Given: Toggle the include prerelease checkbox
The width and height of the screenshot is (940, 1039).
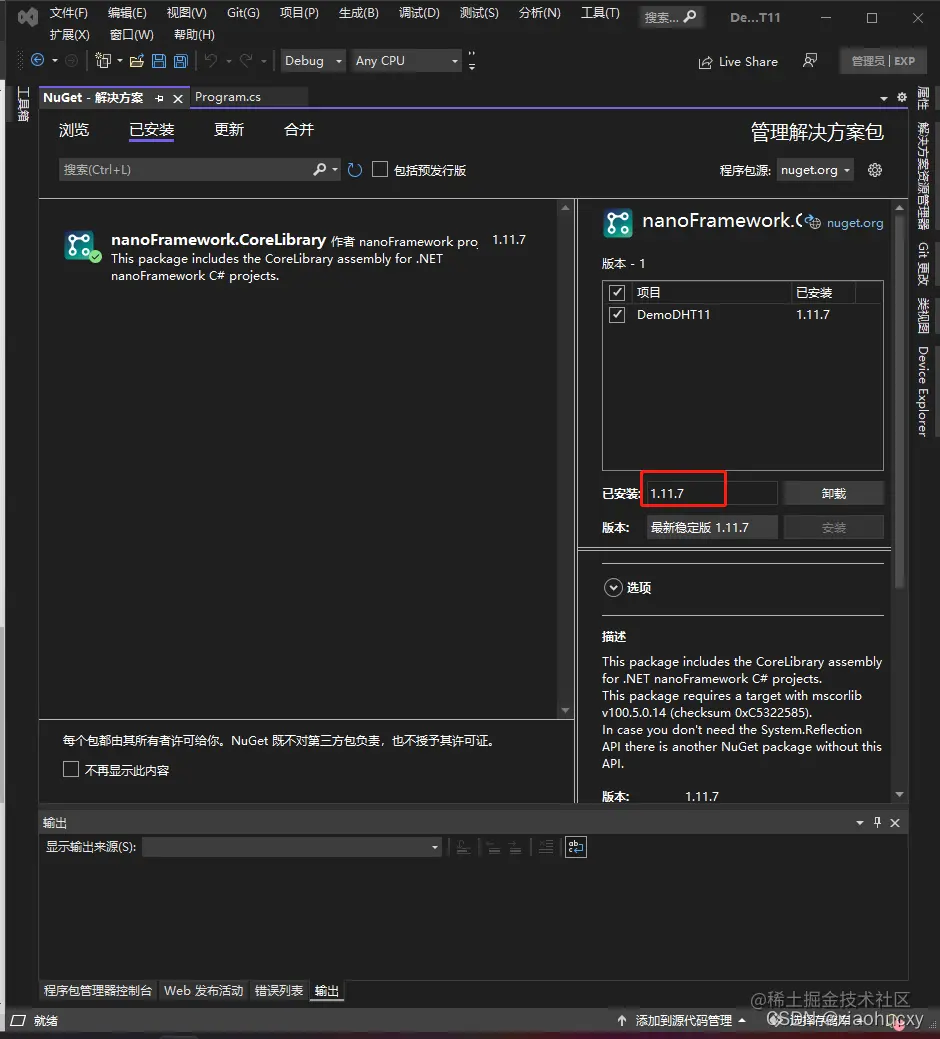Looking at the screenshot, I should tap(380, 170).
